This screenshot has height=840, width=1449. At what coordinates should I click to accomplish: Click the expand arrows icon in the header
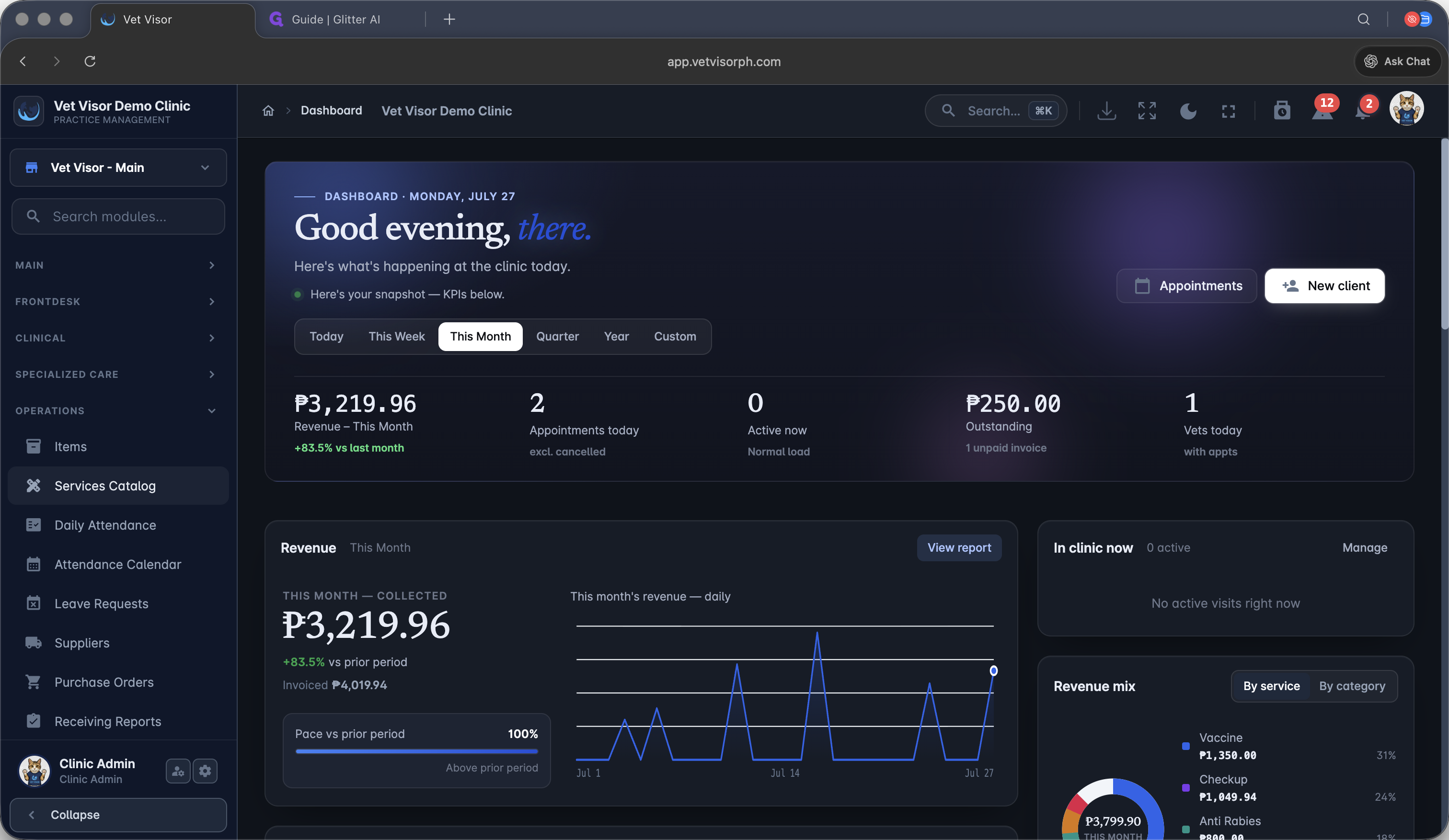click(1147, 111)
